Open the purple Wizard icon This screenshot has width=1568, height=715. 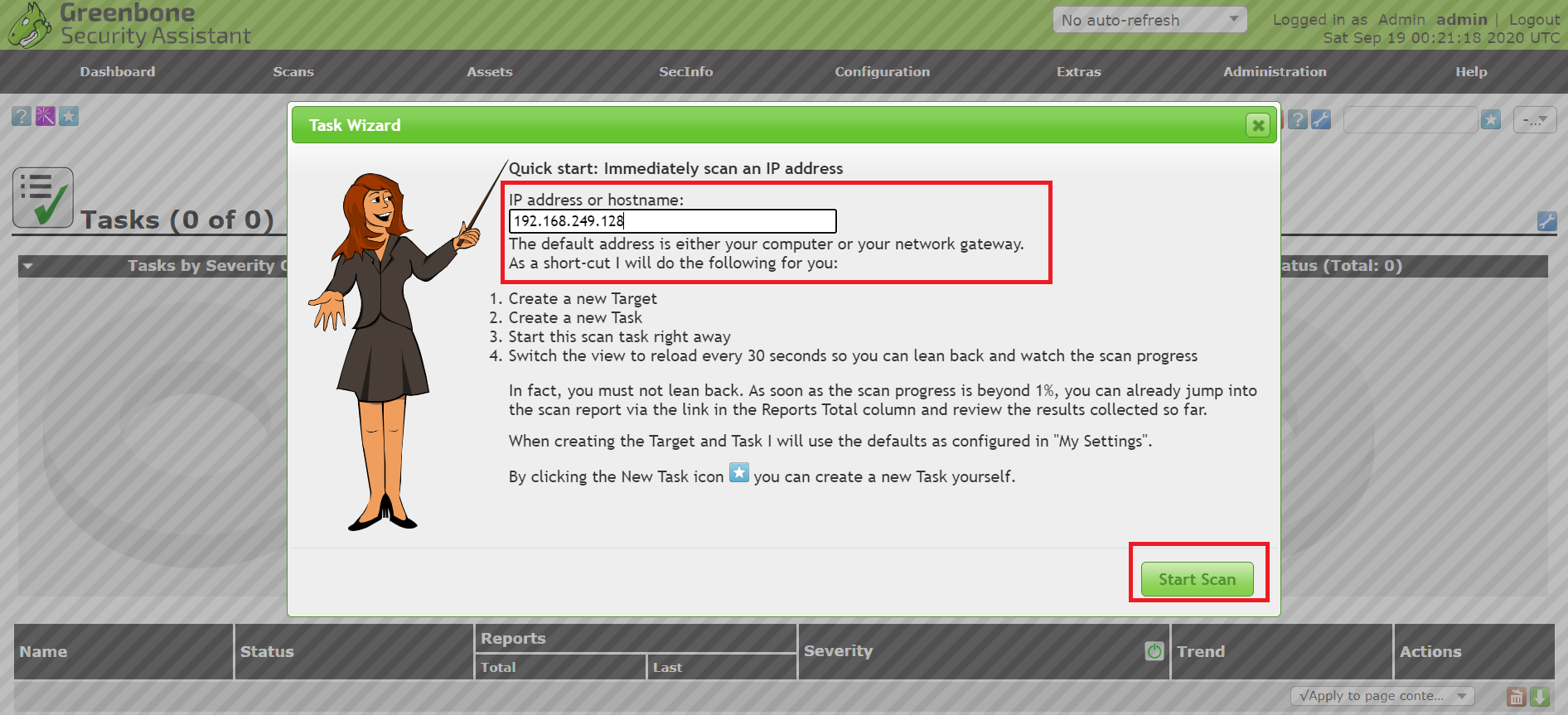tap(45, 116)
